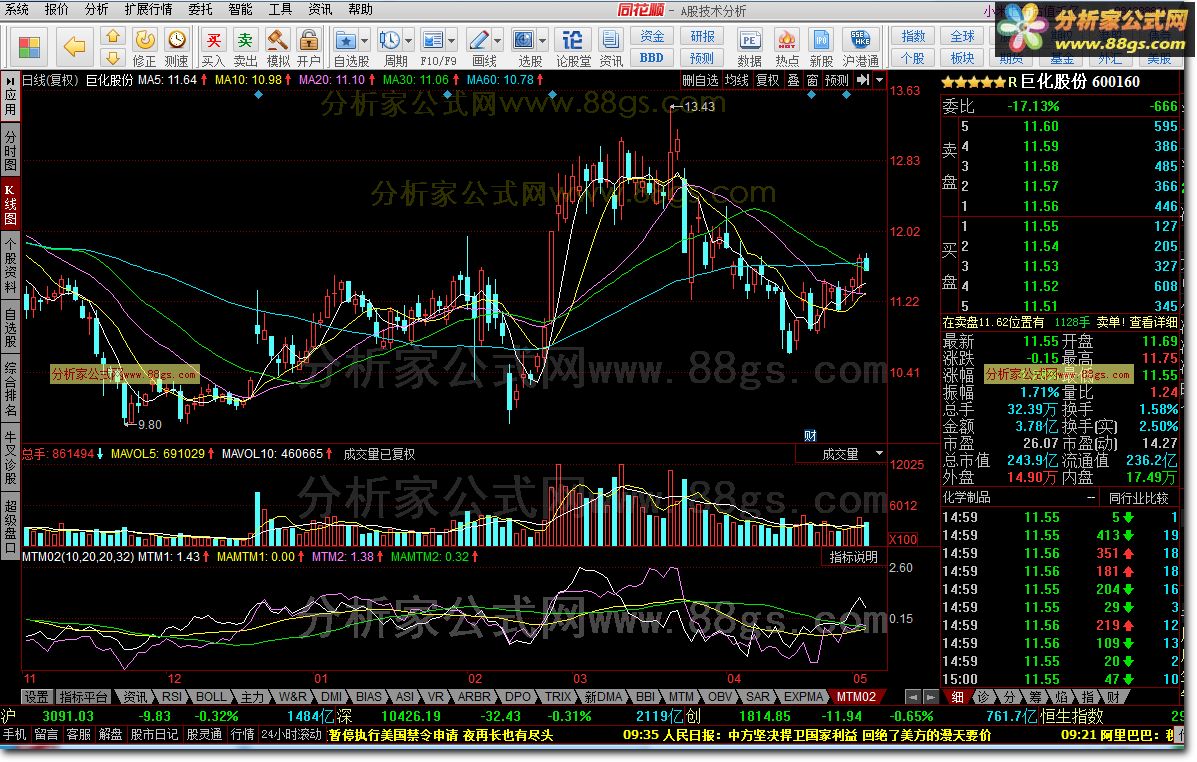The image size is (1197, 762).
Task: Toggle 预测 forecast on chart header
Action: (837, 80)
